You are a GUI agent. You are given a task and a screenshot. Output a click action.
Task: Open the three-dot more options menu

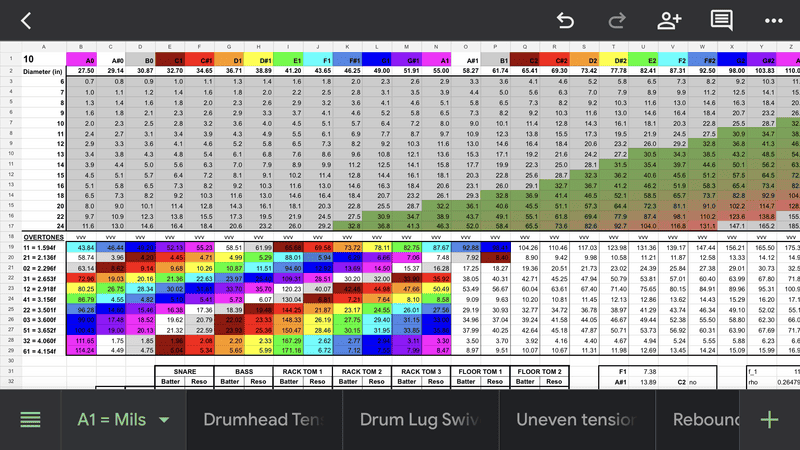pos(773,20)
